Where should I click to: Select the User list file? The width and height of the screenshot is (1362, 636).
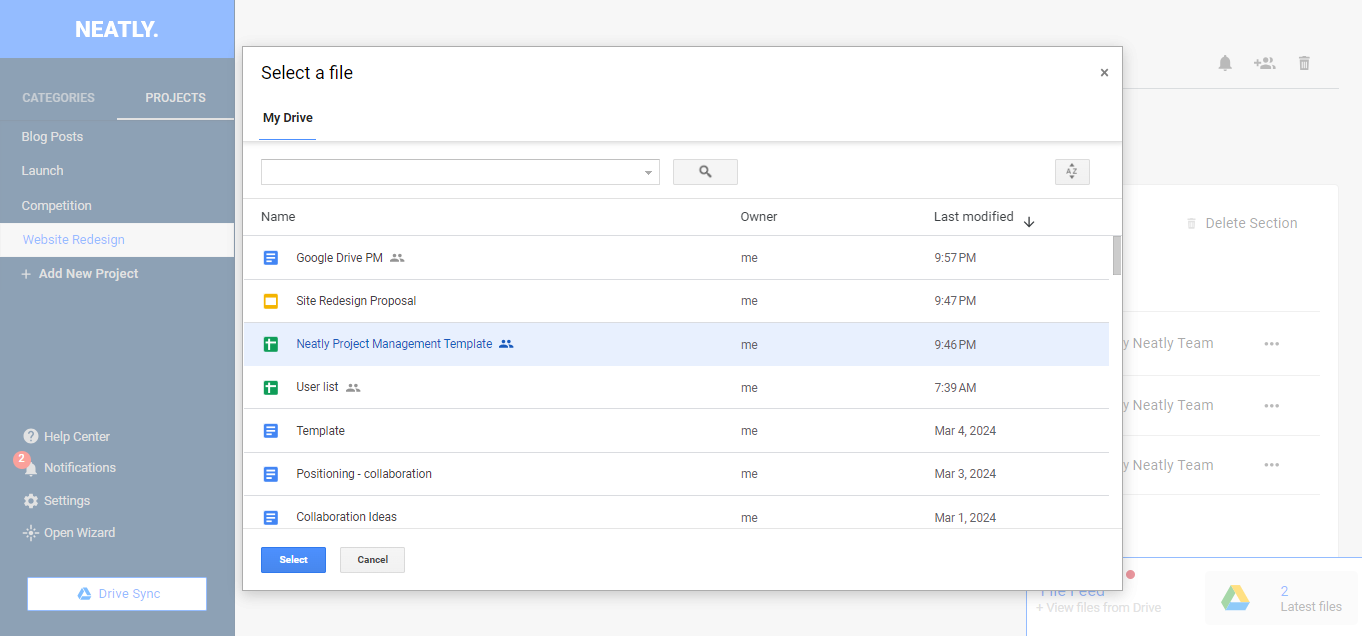(676, 388)
